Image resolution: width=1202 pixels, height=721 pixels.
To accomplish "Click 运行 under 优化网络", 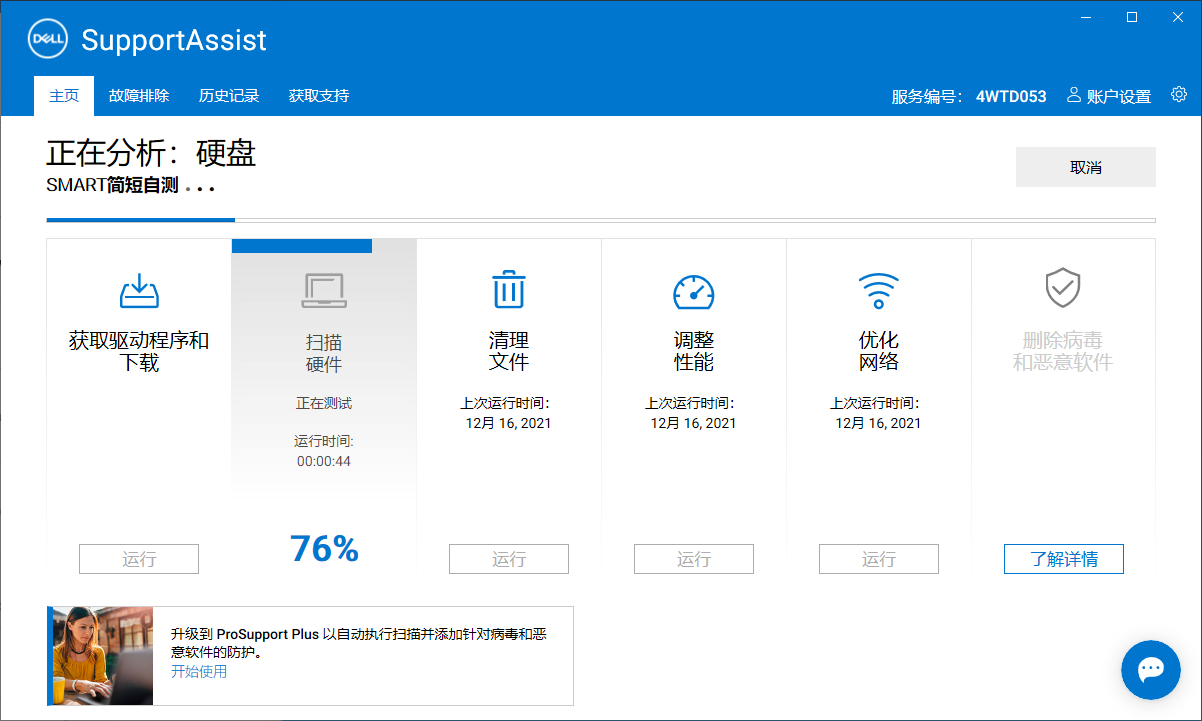I will 879,559.
